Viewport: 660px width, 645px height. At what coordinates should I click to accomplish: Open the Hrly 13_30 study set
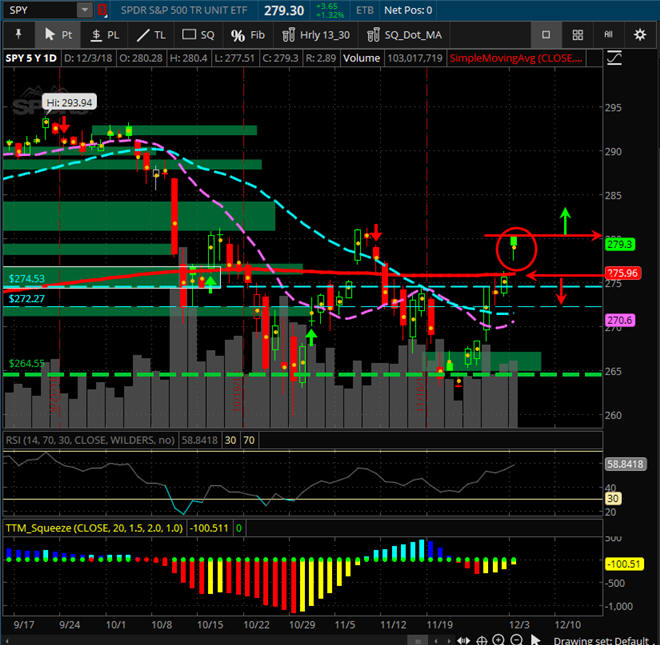point(318,35)
